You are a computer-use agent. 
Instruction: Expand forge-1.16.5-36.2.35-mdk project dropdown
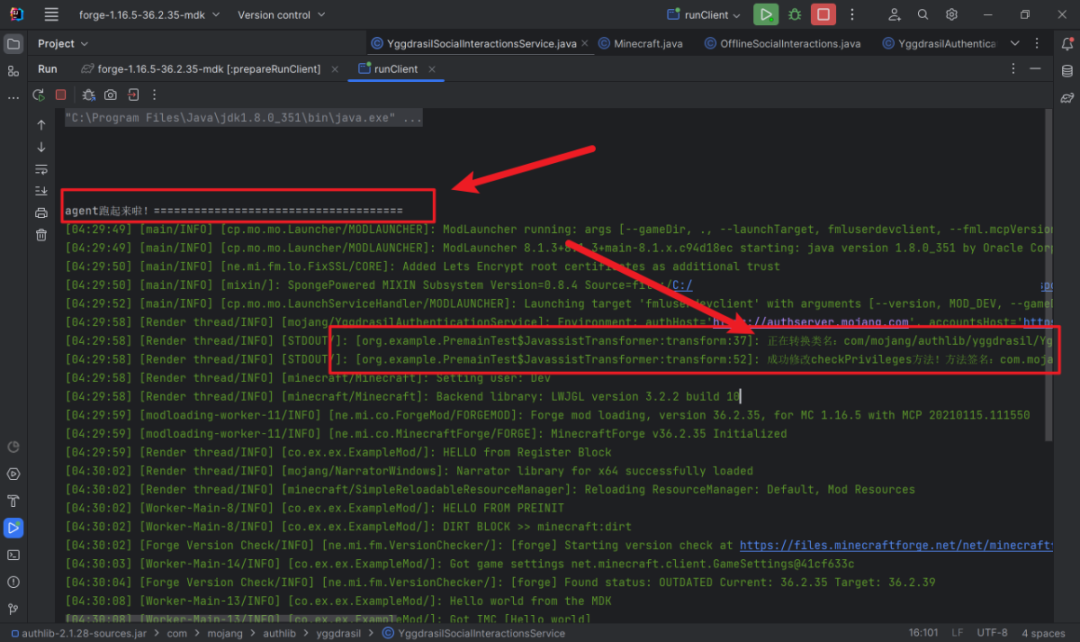click(149, 14)
